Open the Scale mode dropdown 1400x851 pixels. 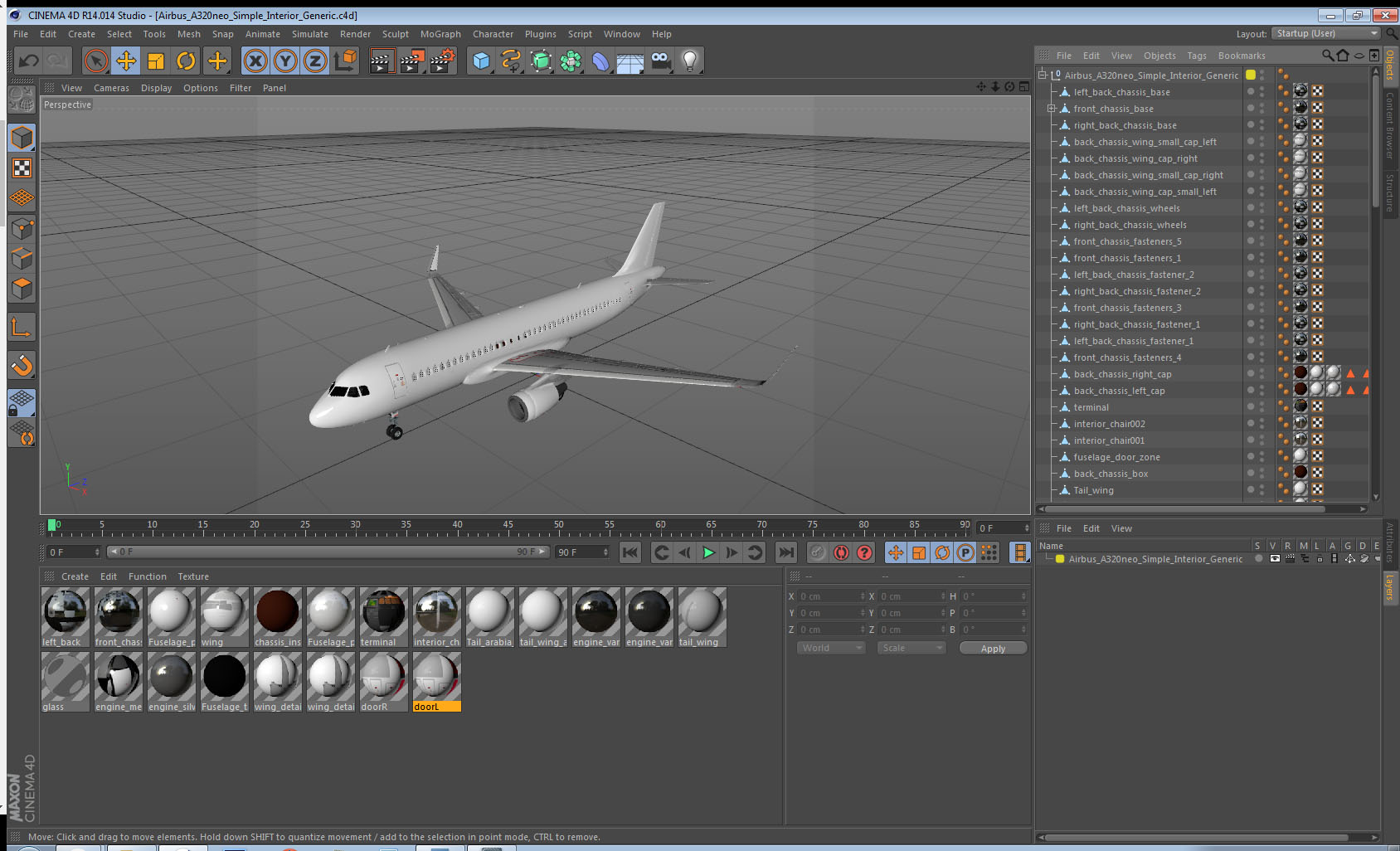[x=911, y=648]
